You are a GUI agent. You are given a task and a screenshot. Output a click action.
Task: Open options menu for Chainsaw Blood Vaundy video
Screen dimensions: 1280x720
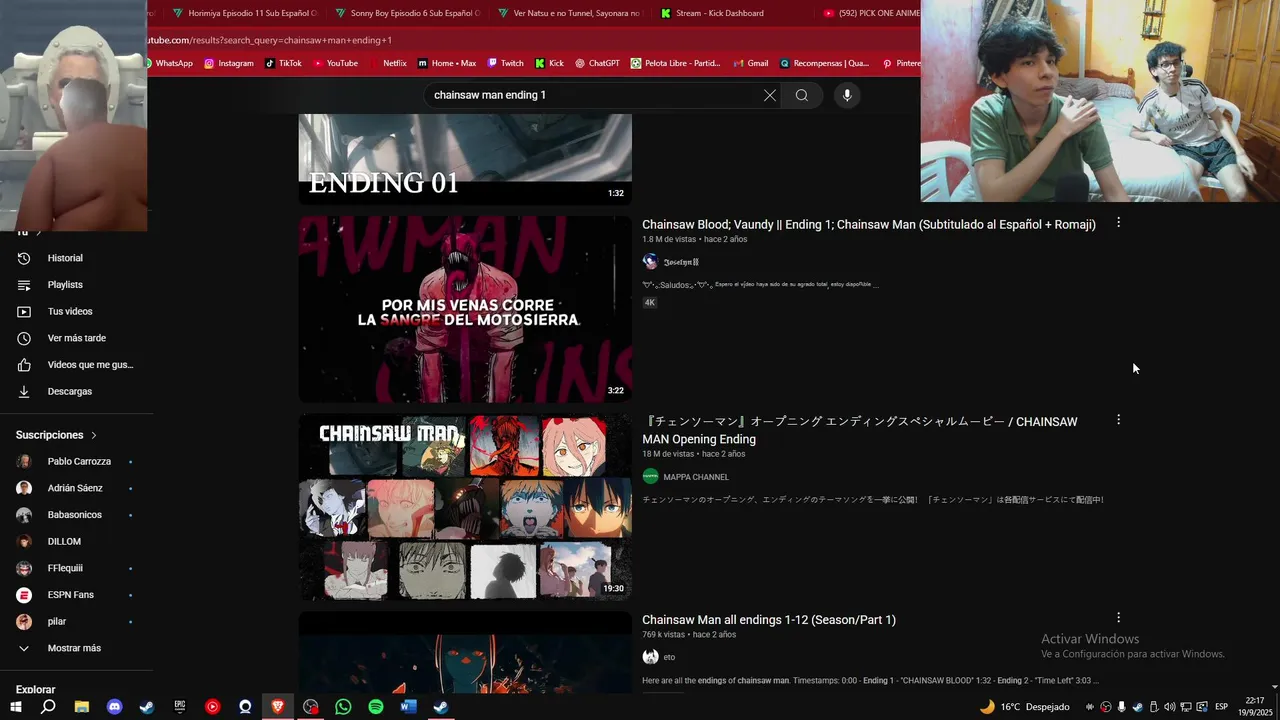pyautogui.click(x=1118, y=223)
